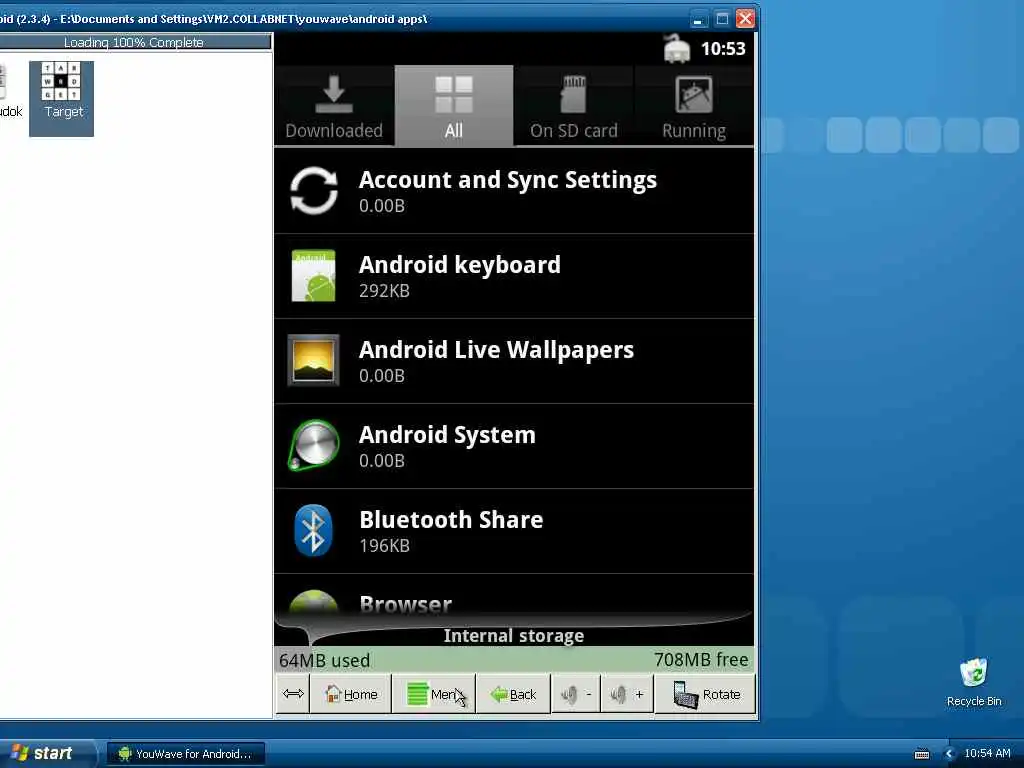Open Android Live Wallpapers entry
The image size is (1024, 768).
coord(514,361)
